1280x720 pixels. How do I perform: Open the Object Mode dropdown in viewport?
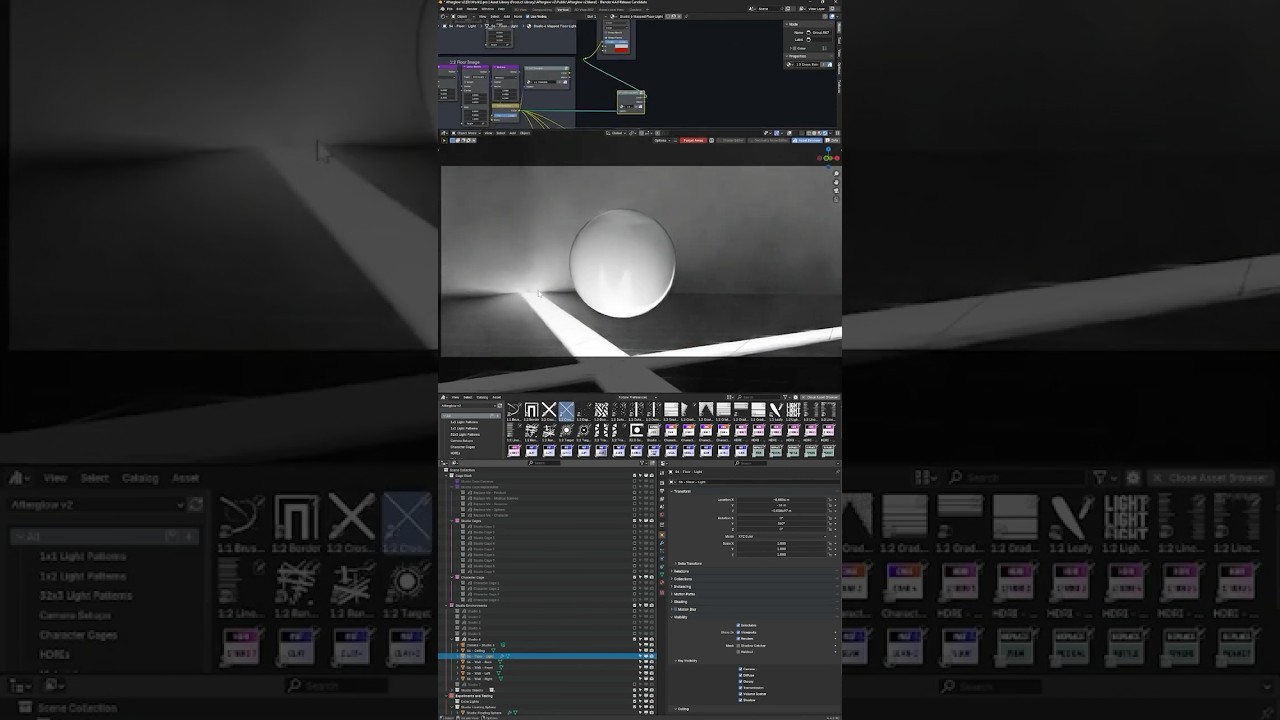[x=465, y=133]
